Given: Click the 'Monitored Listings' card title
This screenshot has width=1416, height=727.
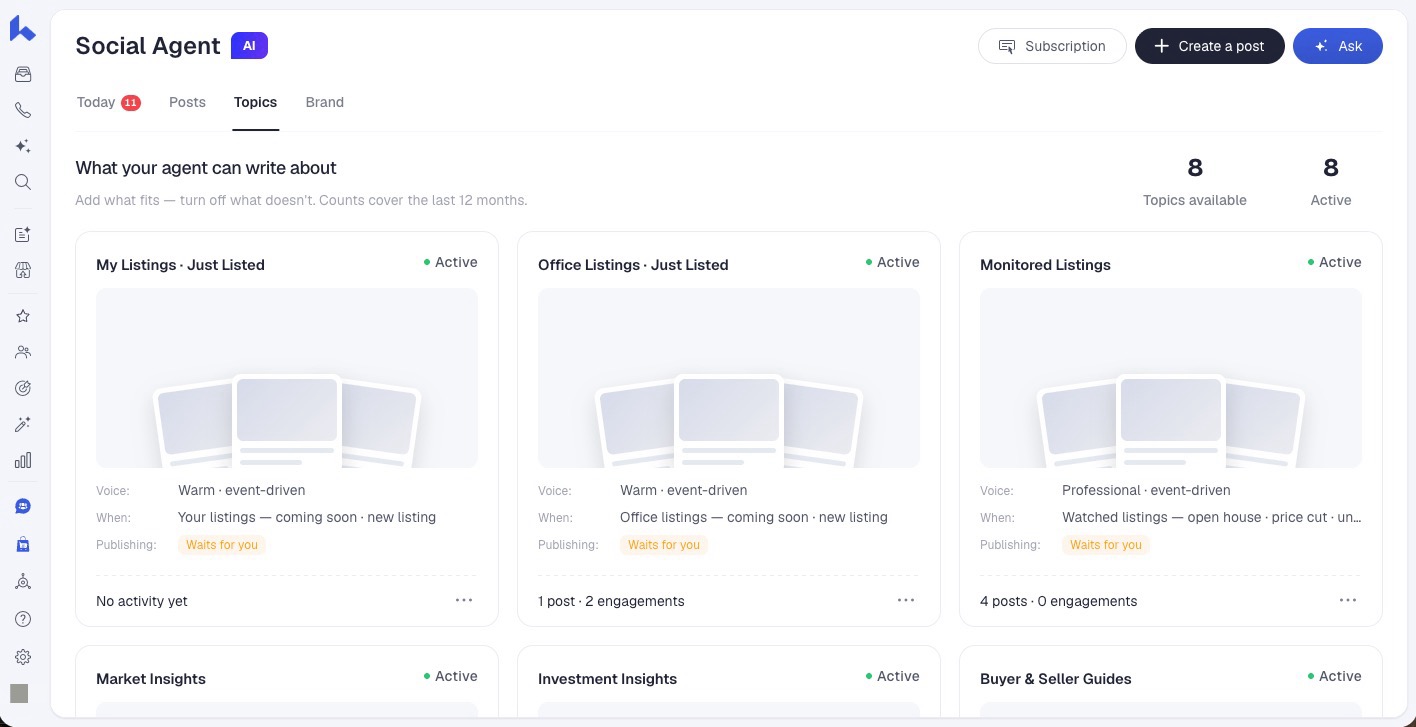Looking at the screenshot, I should tap(1045, 265).
